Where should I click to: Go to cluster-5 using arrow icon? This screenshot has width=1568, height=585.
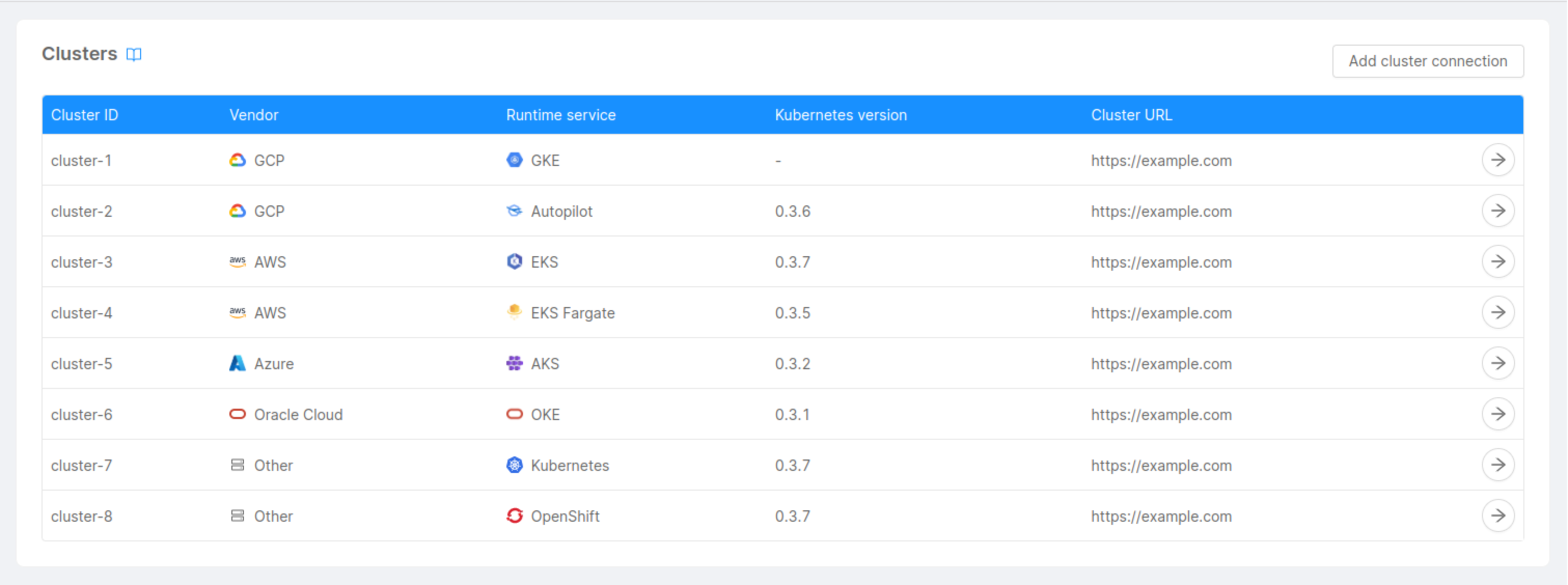coord(1497,363)
